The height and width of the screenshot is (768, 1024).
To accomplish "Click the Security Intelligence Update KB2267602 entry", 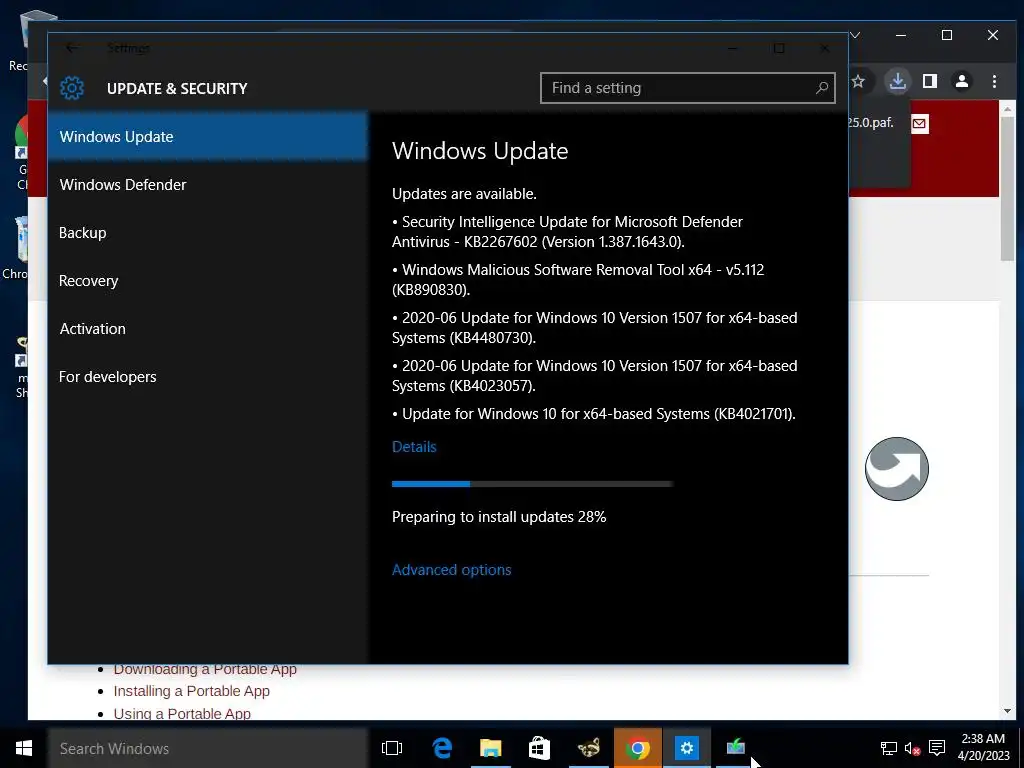I will point(567,232).
